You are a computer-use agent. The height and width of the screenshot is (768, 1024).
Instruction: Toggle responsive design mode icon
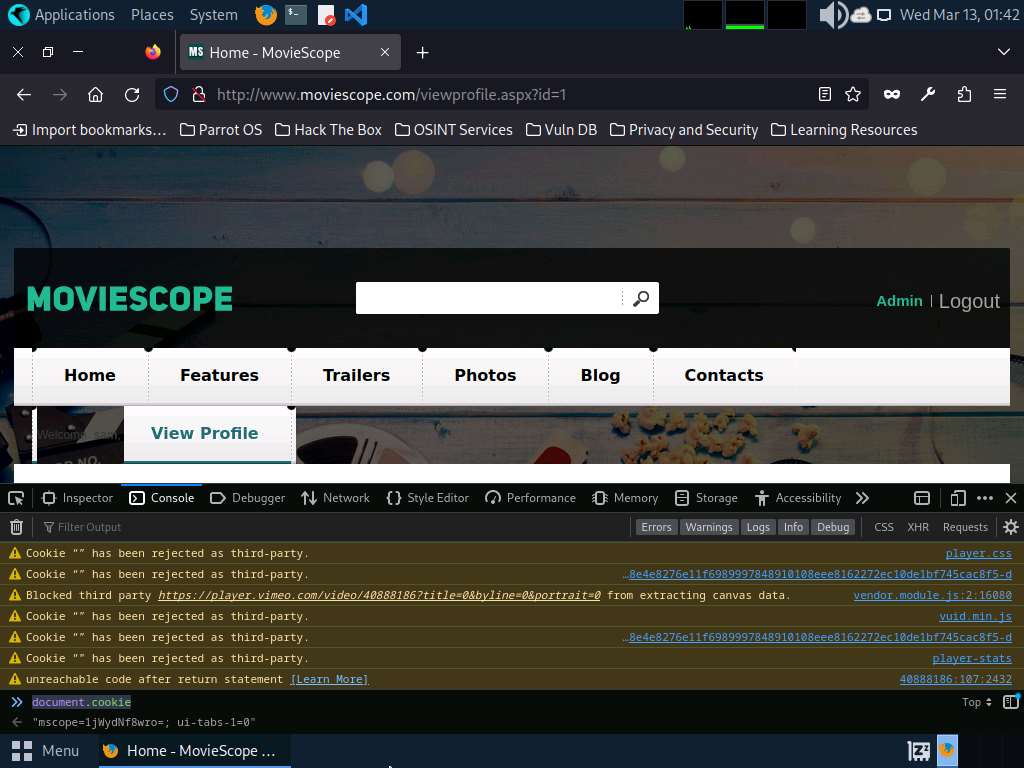pyautogui.click(x=957, y=498)
